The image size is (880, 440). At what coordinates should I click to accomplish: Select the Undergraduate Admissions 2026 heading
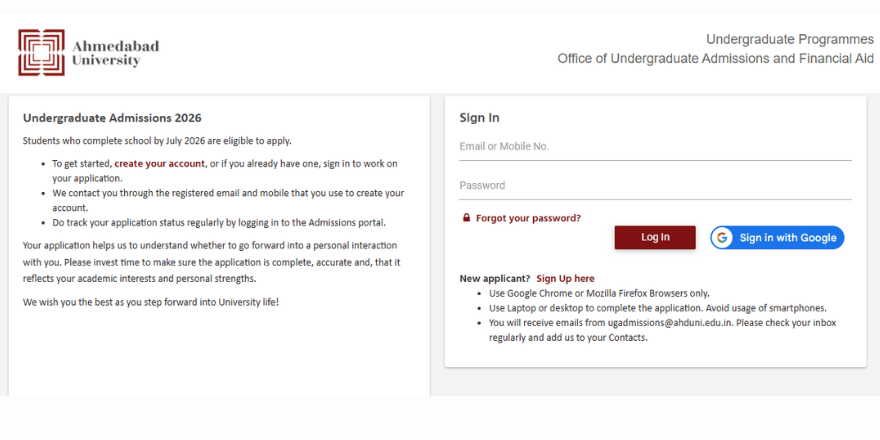point(112,118)
